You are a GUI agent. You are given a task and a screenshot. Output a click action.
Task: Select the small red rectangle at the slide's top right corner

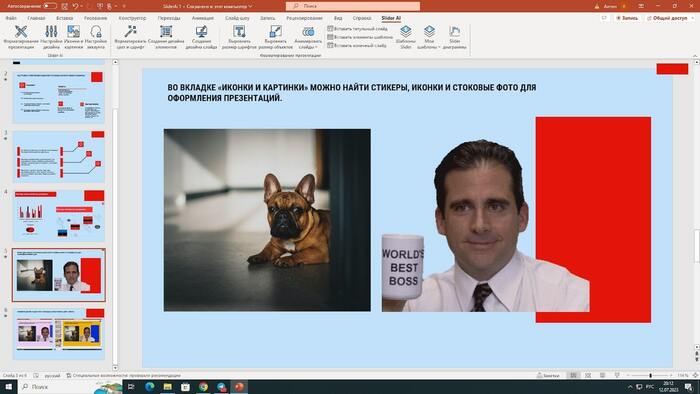(672, 69)
